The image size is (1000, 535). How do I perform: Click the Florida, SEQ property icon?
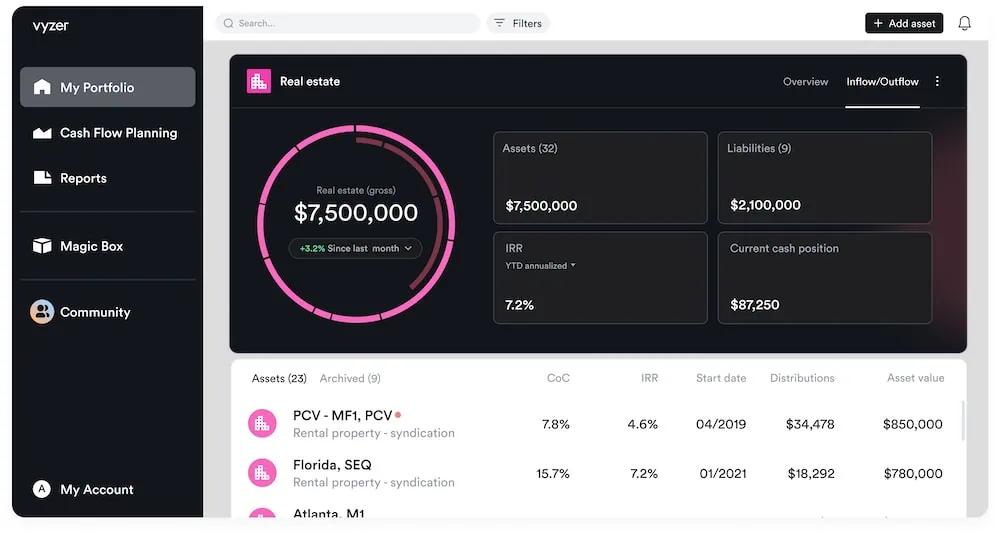pos(262,473)
